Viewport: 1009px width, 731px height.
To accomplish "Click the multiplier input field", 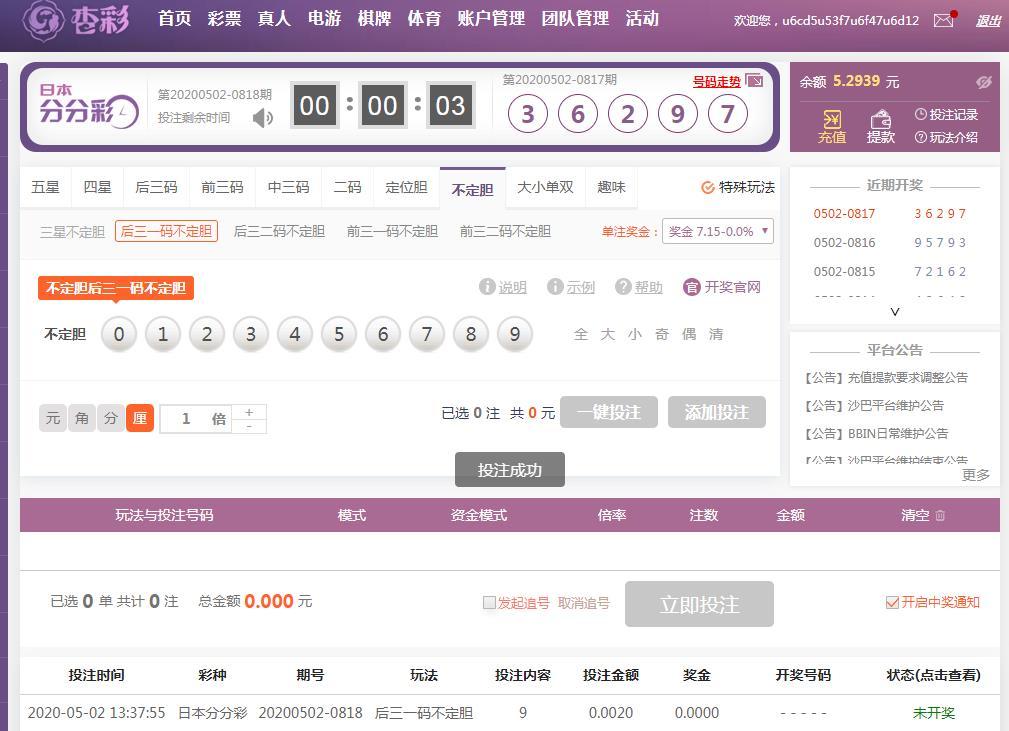I will click(196, 419).
